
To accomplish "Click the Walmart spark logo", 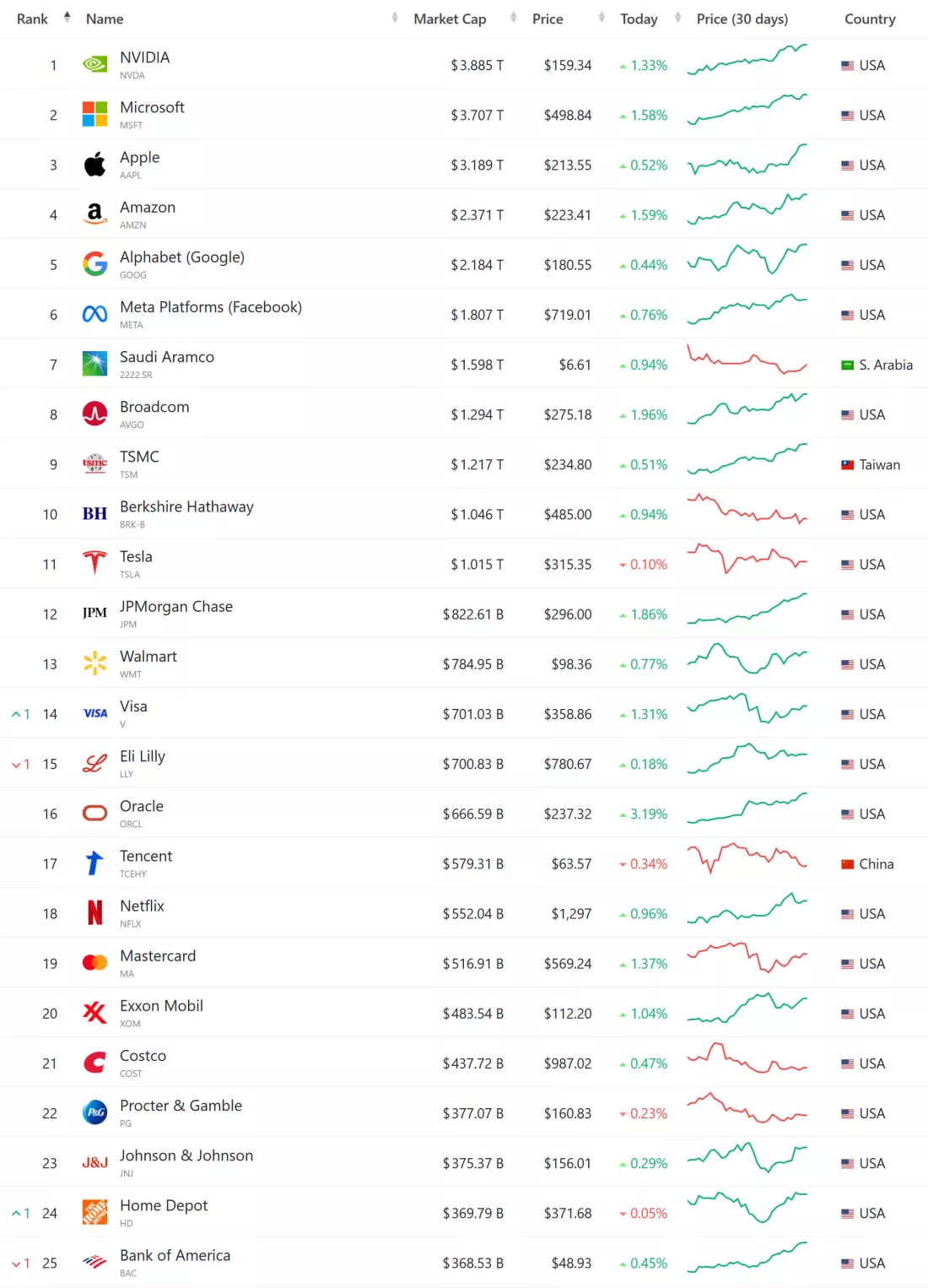I will pos(94,663).
